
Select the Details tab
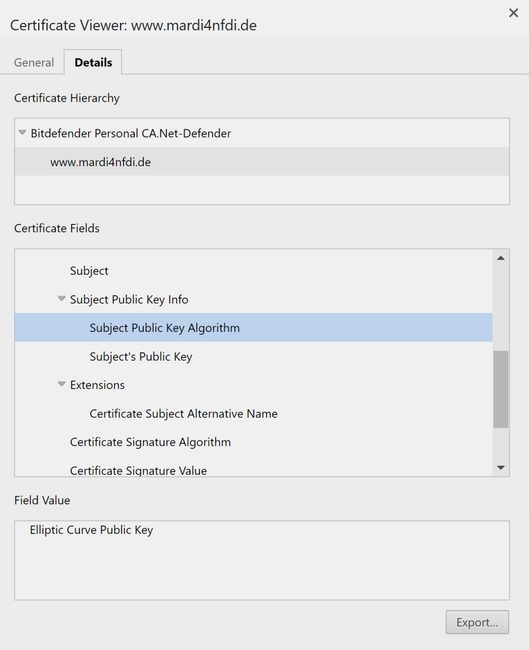(93, 62)
